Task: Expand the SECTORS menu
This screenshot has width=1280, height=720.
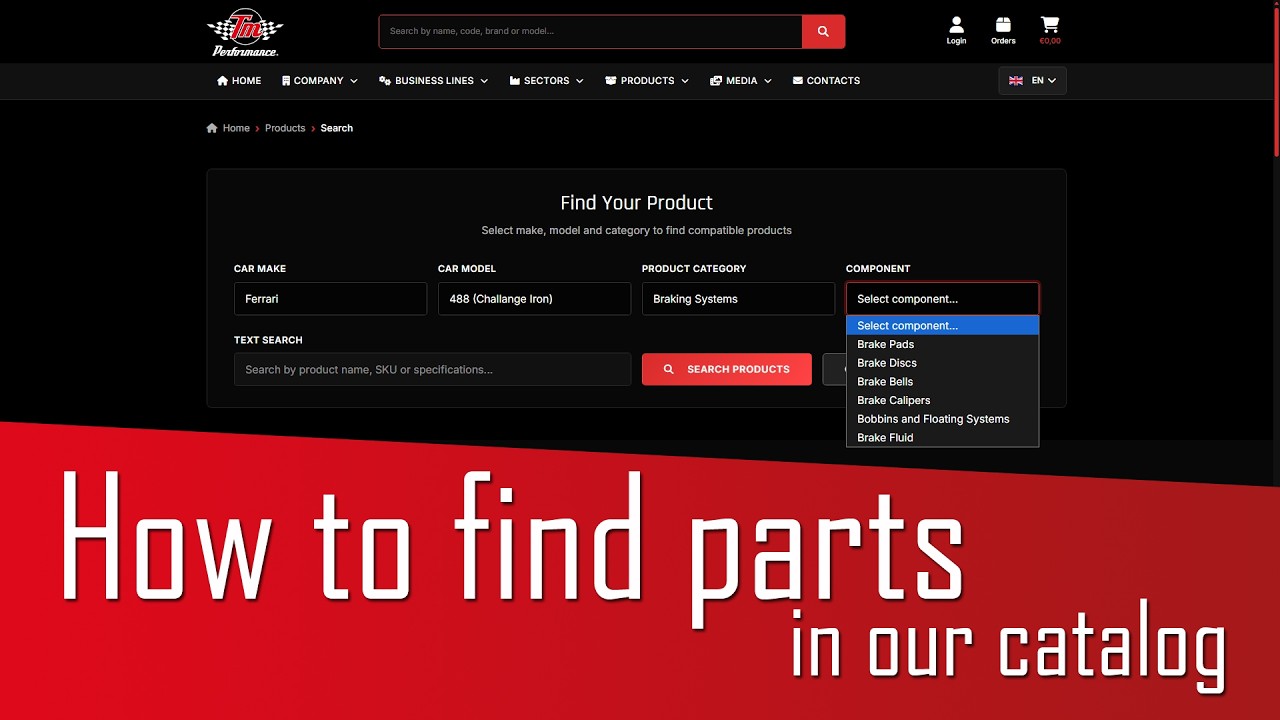Action: pyautogui.click(x=547, y=81)
